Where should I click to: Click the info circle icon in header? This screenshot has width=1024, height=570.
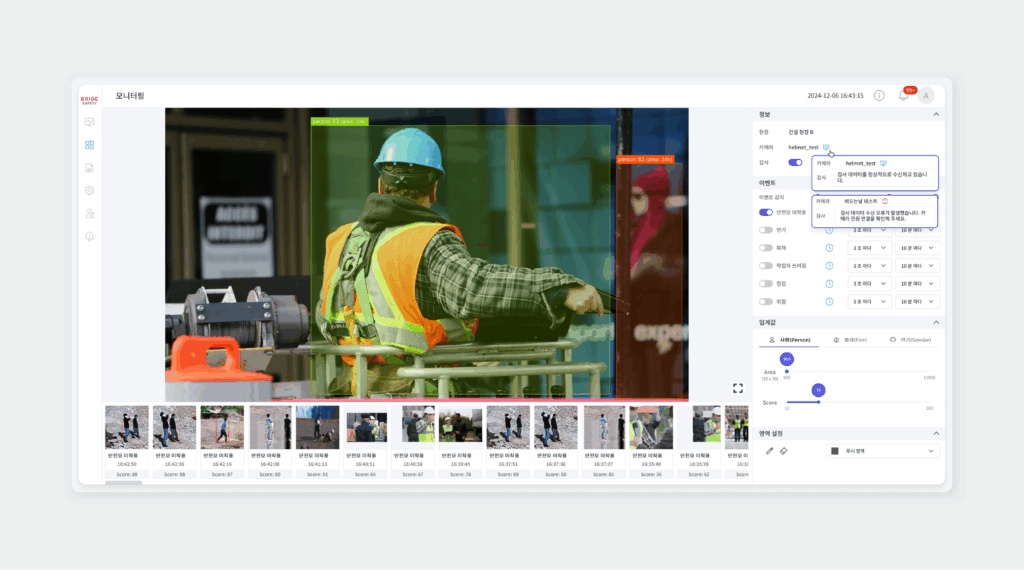pyautogui.click(x=879, y=95)
